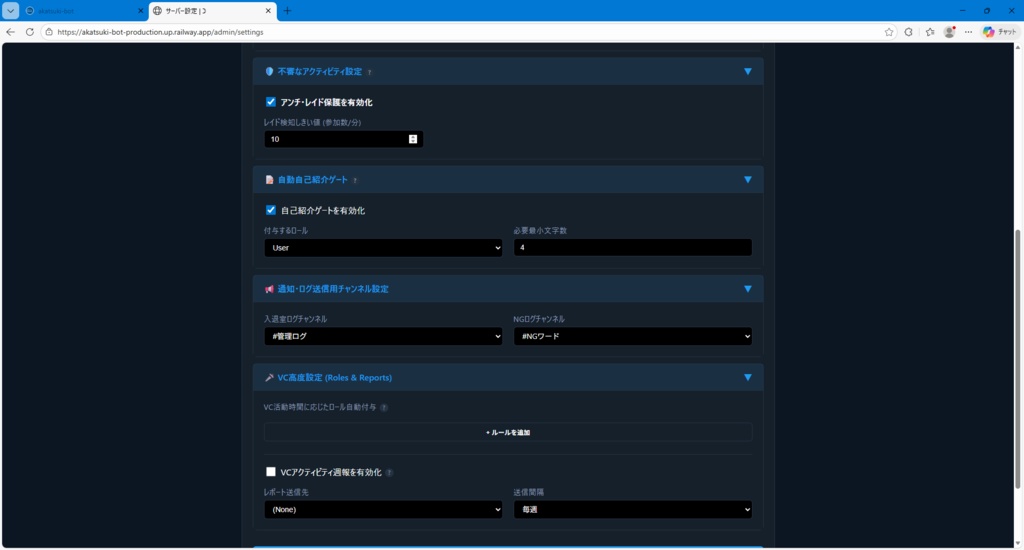Click the 必要最小文字数 label
This screenshot has height=550, width=1024.
point(540,231)
